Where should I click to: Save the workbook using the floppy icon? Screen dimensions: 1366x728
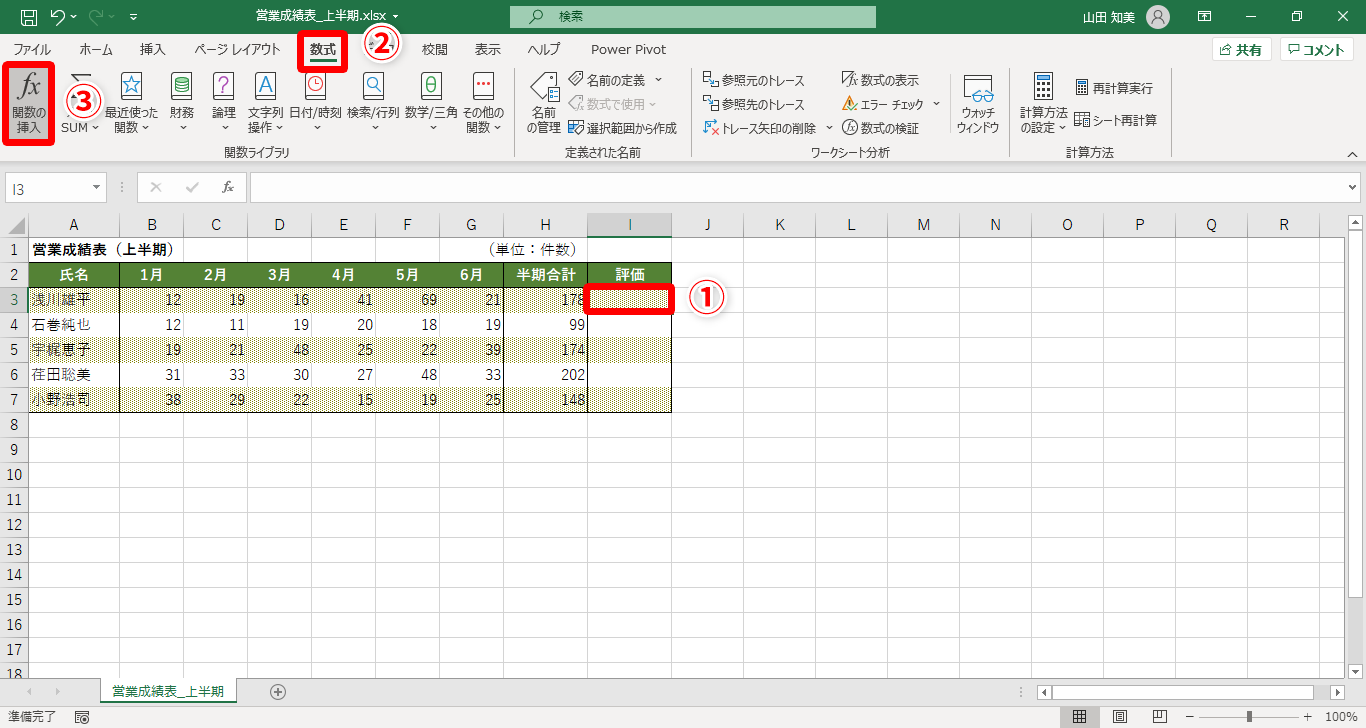click(x=28, y=17)
